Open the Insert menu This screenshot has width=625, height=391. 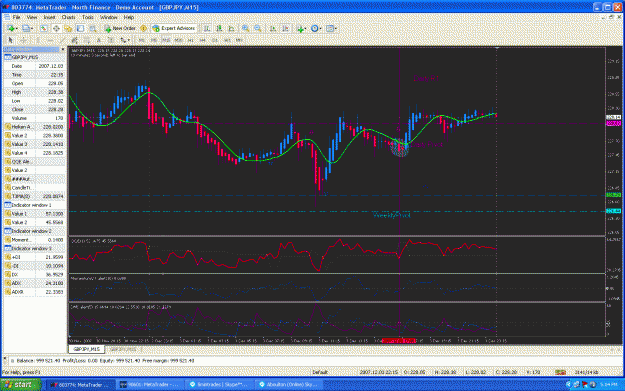[49, 17]
